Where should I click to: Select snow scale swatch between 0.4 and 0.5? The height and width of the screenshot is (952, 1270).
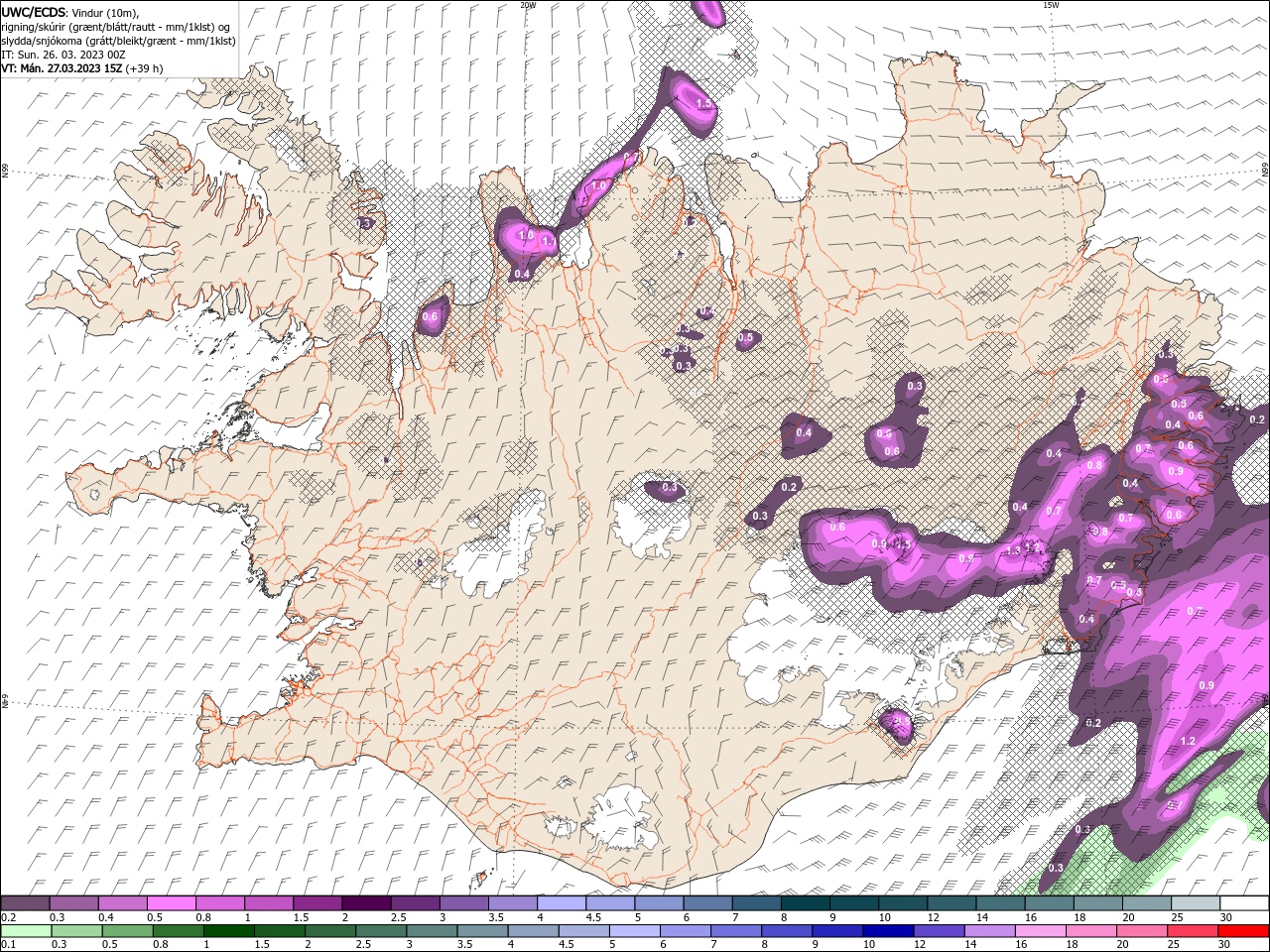click(123, 903)
